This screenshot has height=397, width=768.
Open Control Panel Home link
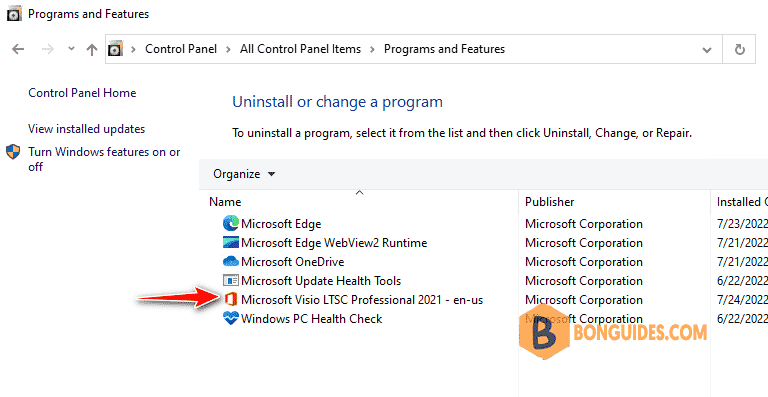click(x=82, y=93)
